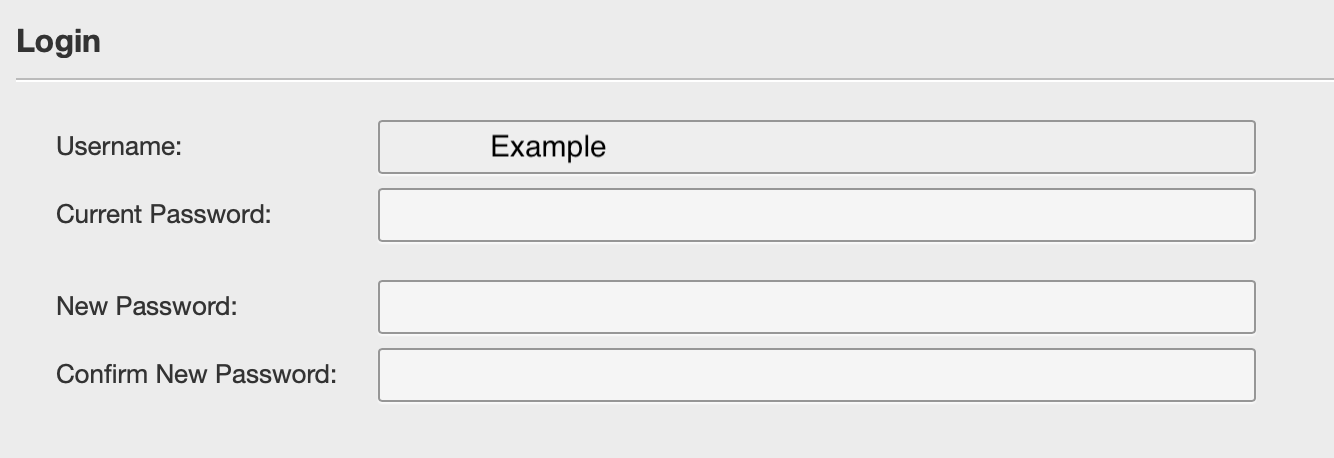Click the "New Password:" label text
The image size is (1334, 458).
(147, 306)
